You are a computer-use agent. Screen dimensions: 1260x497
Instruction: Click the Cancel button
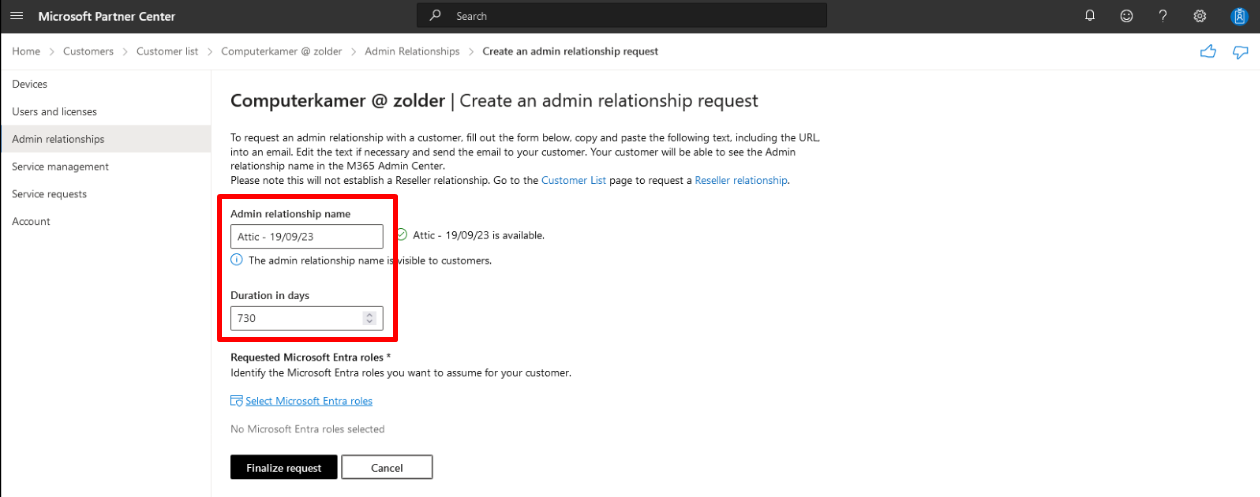pos(387,467)
